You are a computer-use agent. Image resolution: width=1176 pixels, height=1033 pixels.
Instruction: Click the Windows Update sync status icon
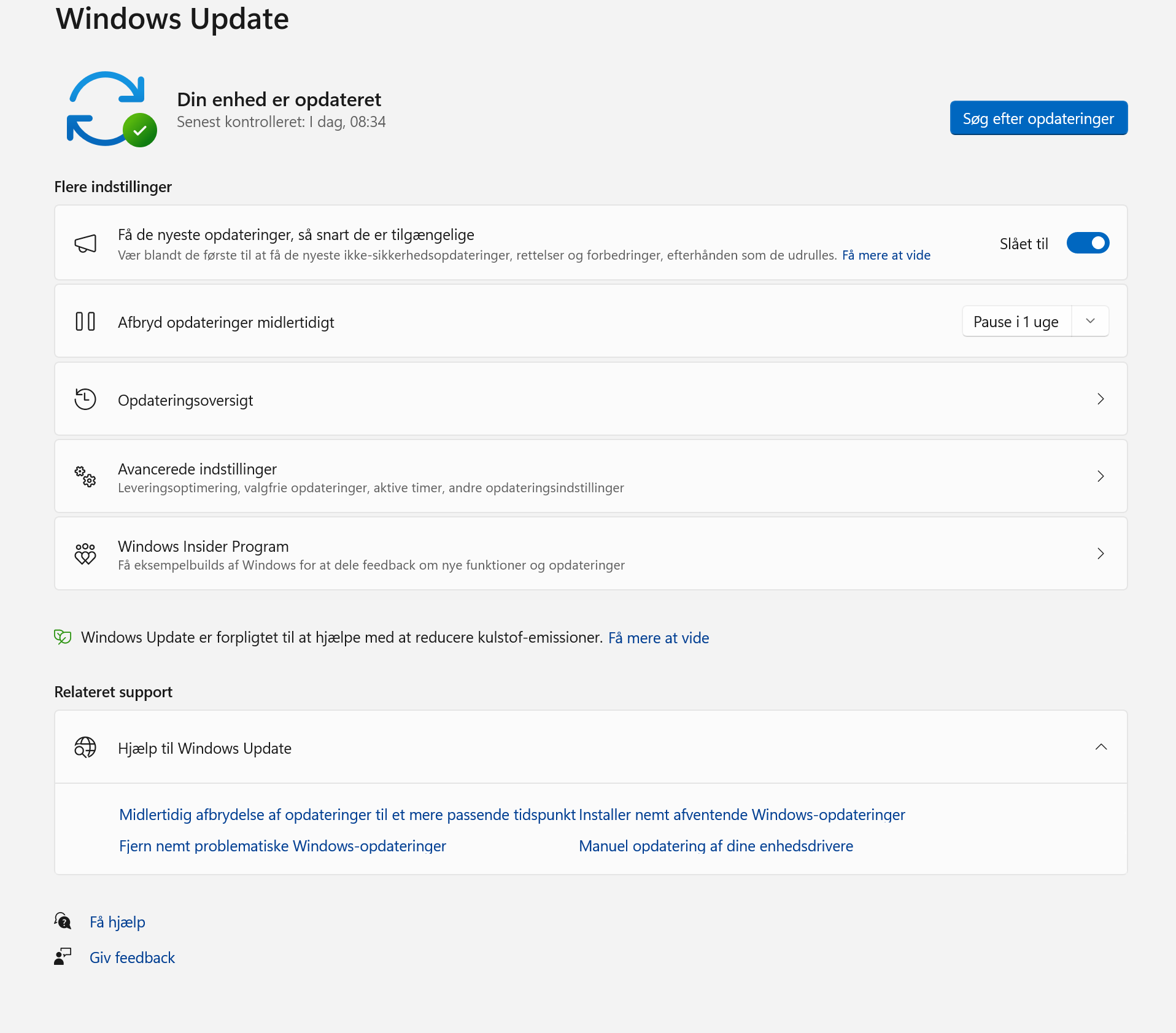110,109
